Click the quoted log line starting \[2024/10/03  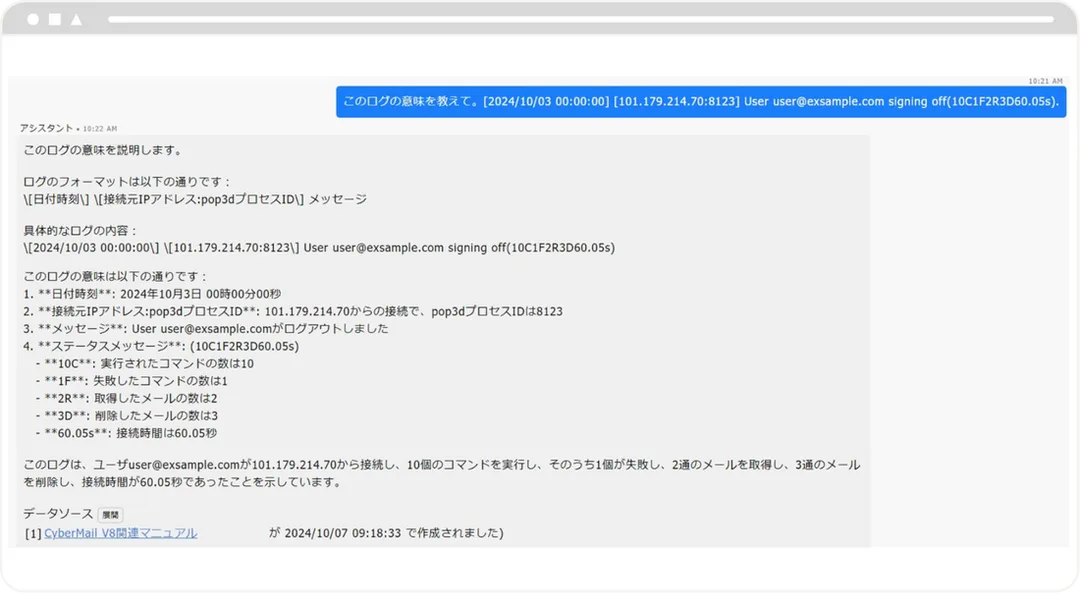click(319, 248)
